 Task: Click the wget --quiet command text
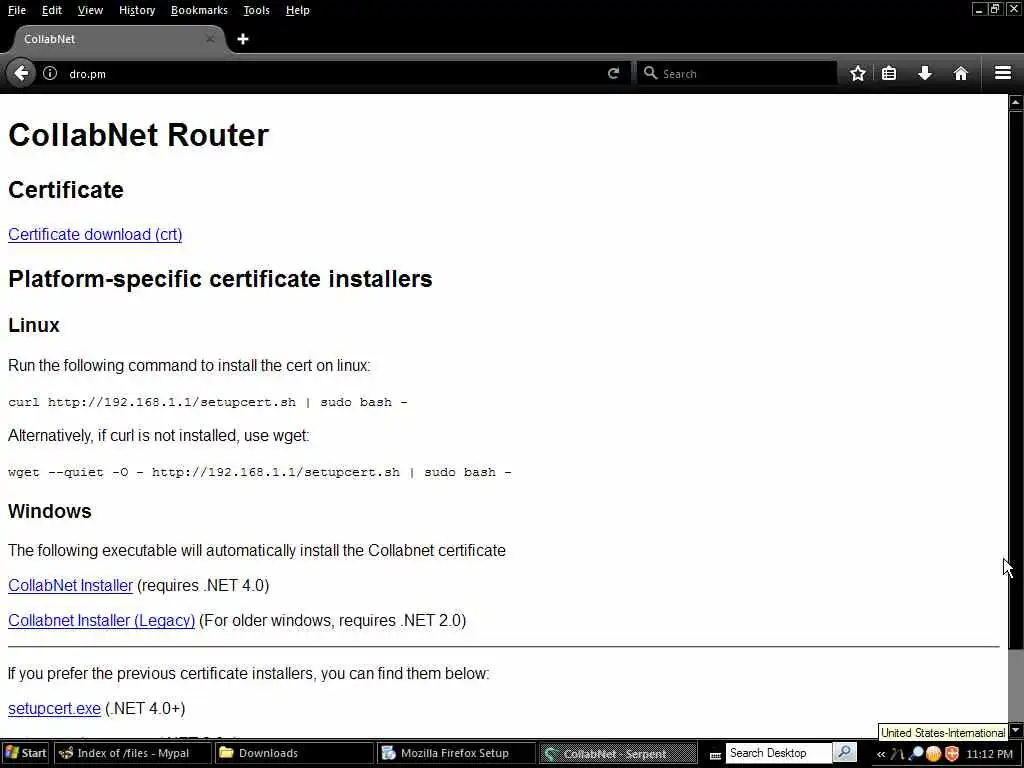[x=260, y=472]
